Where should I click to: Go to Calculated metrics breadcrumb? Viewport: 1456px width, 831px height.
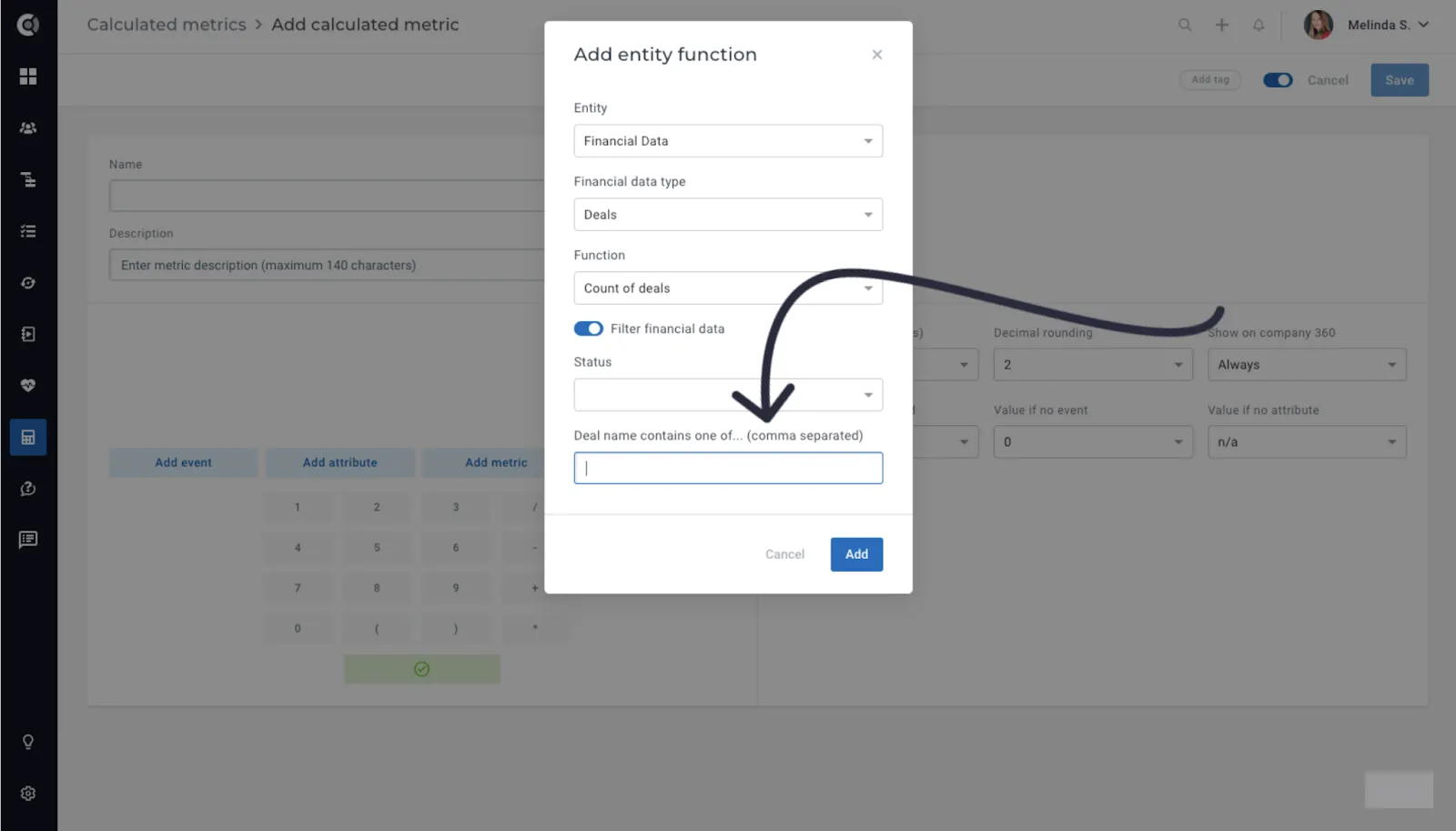(x=167, y=25)
